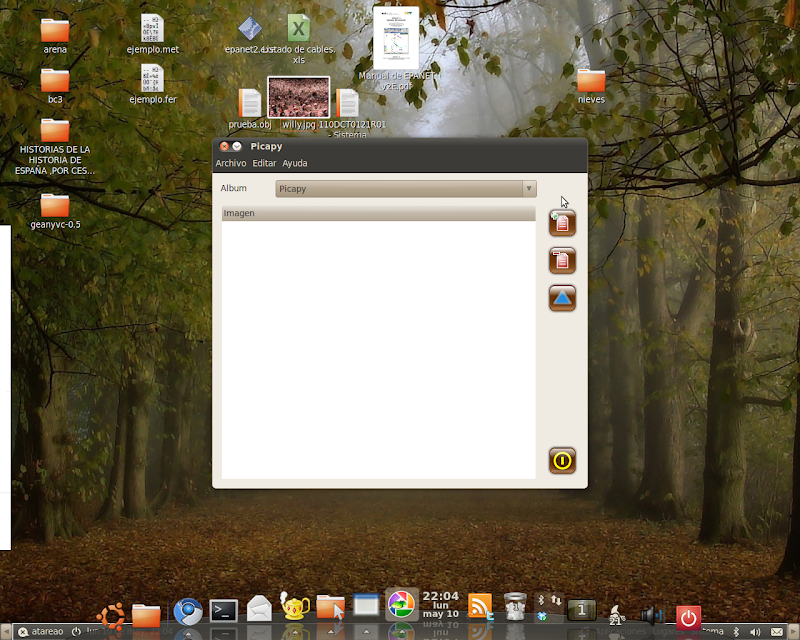Click the yellow teapot icon in dock
This screenshot has height=640, width=800.
pos(295,606)
